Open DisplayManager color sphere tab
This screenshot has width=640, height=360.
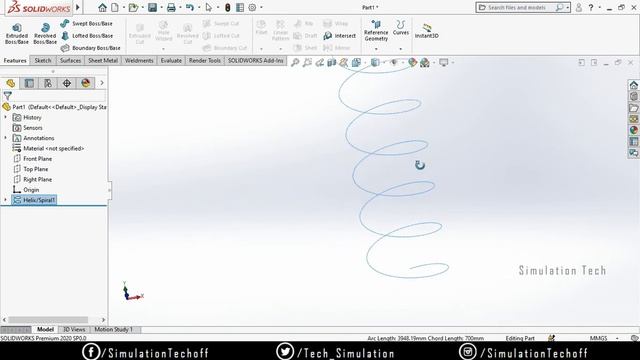85,83
